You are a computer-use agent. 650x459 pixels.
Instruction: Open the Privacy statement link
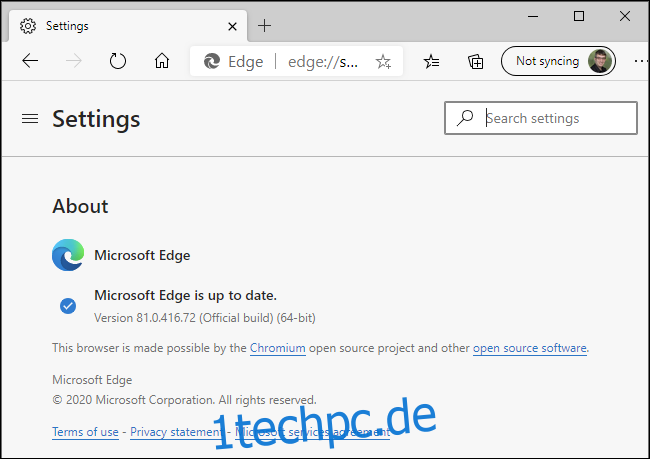177,432
